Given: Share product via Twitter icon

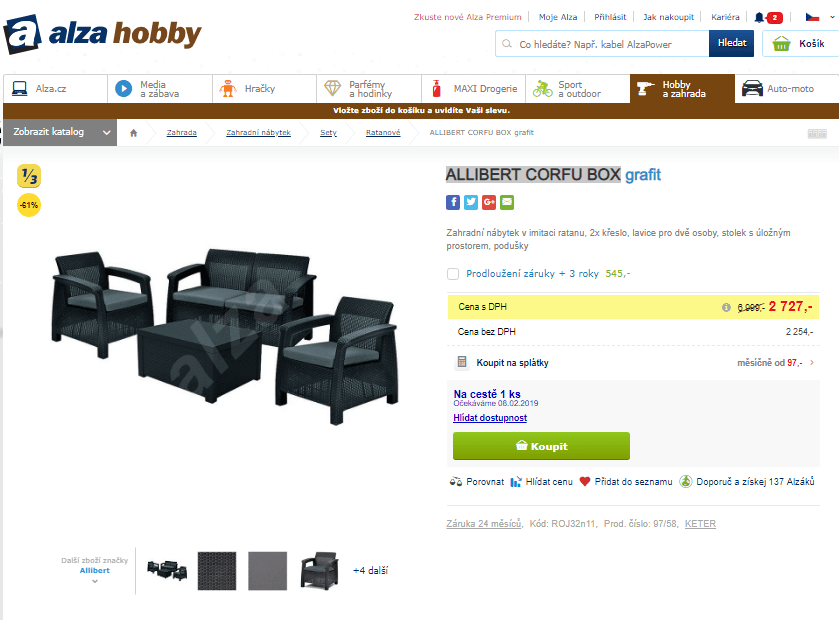Looking at the screenshot, I should (x=471, y=202).
